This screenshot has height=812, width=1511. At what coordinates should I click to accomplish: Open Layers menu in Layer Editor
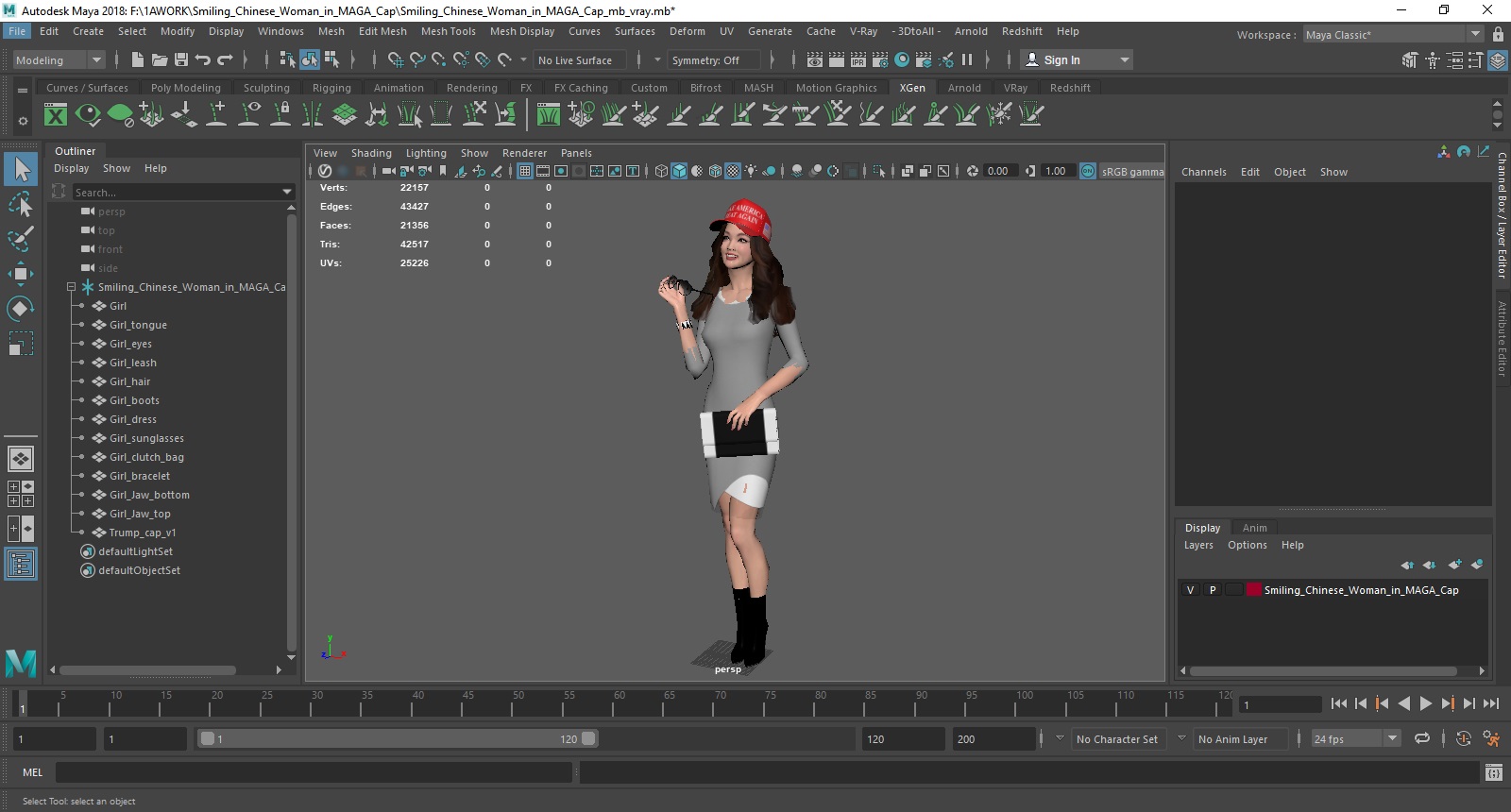[1198, 545]
